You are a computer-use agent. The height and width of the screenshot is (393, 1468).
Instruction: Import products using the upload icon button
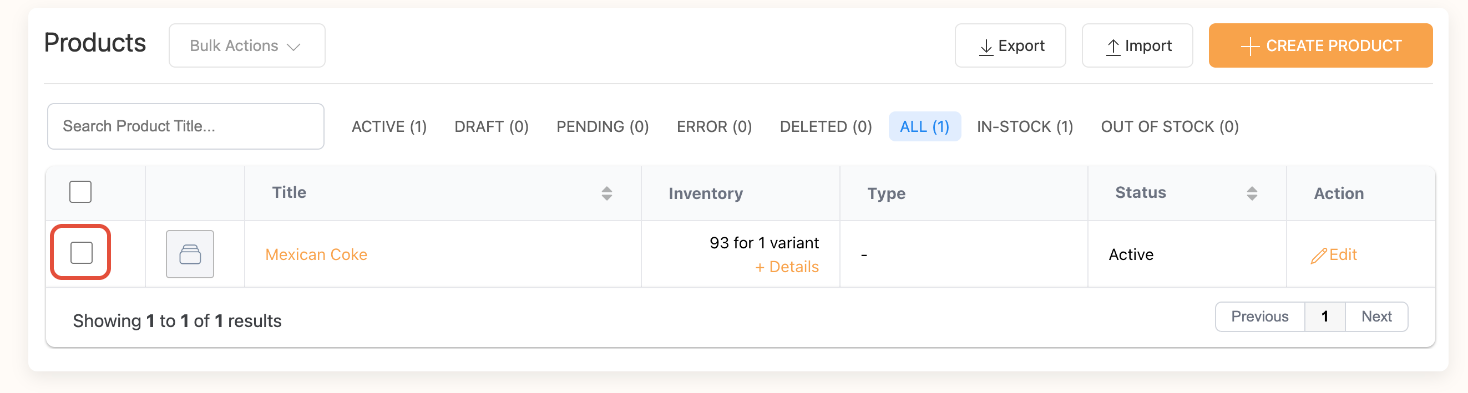(1137, 46)
